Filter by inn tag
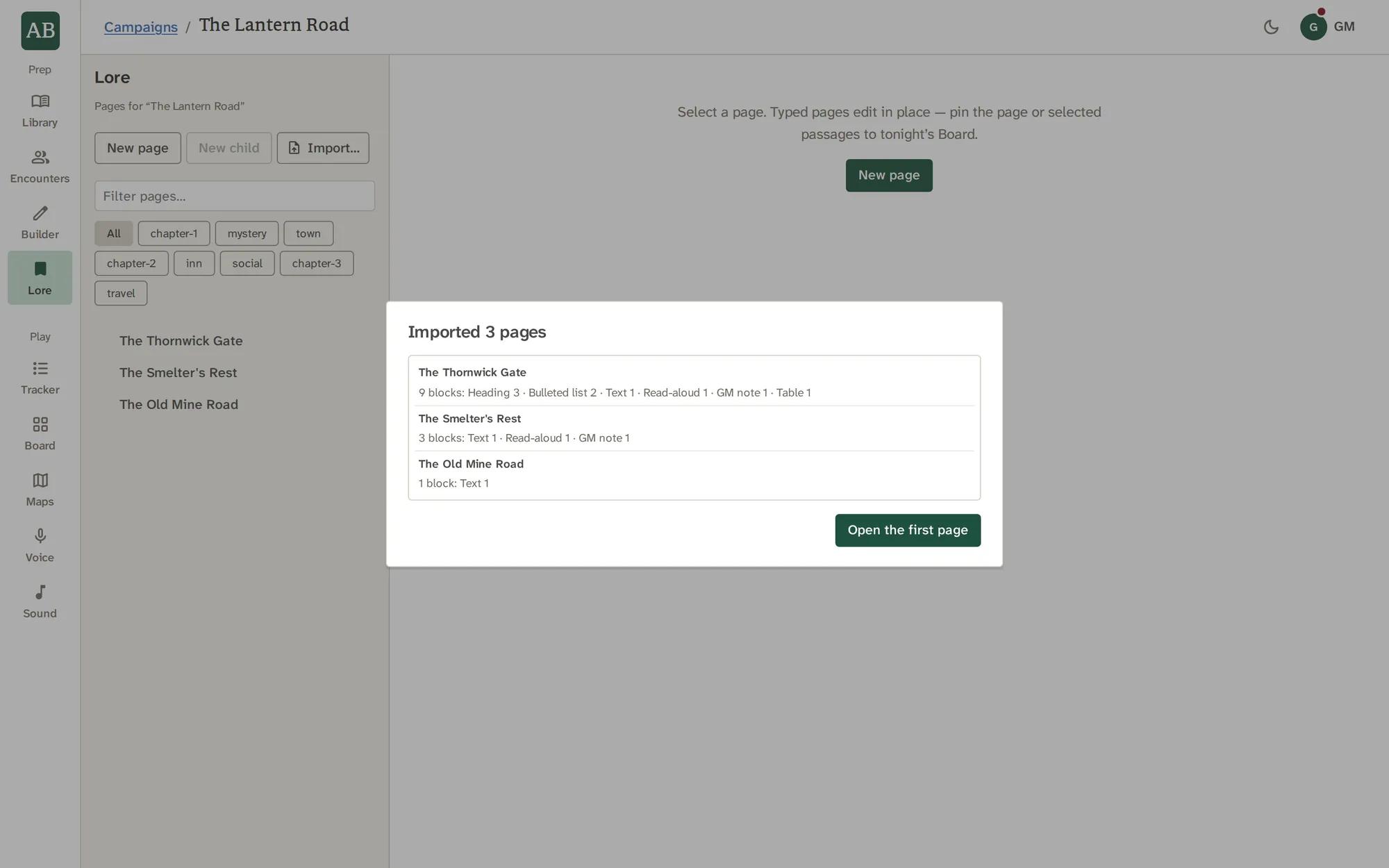 click(x=194, y=263)
